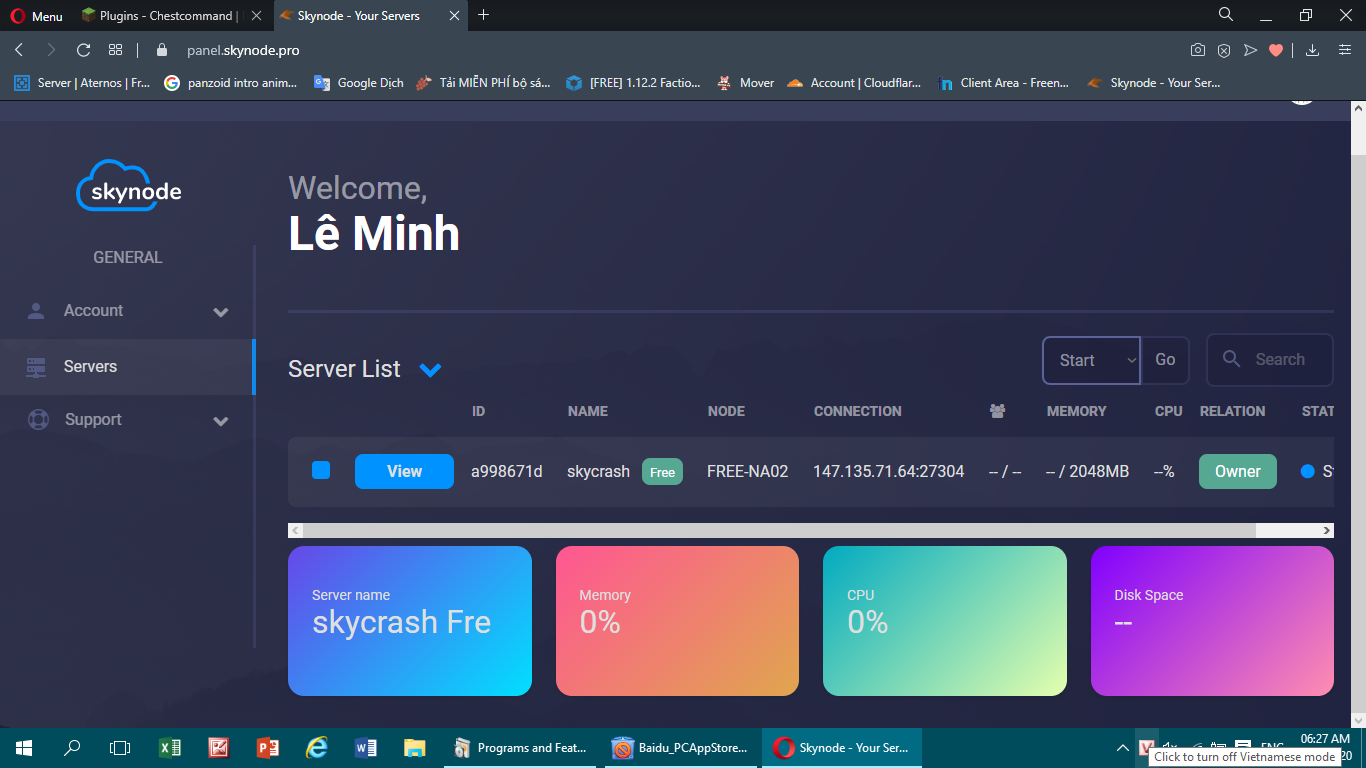Open a new browser tab with plus
1366x768 pixels.
484,15
